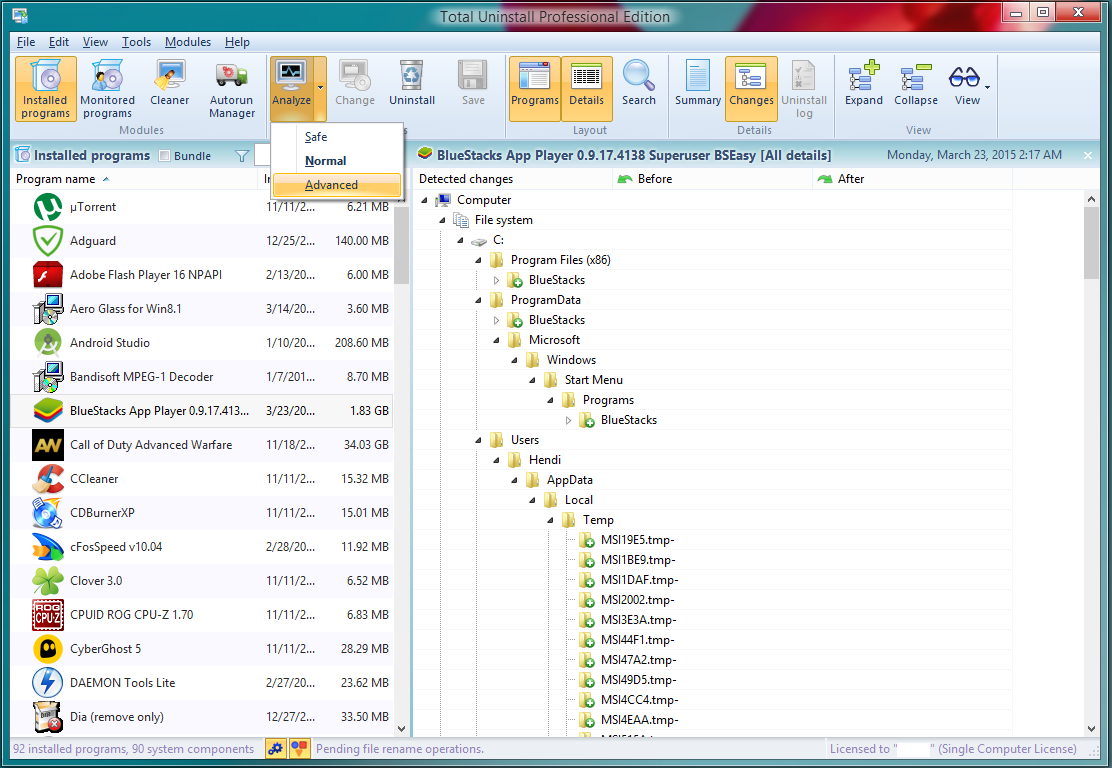Choose Normal analyze mode

pos(337,161)
